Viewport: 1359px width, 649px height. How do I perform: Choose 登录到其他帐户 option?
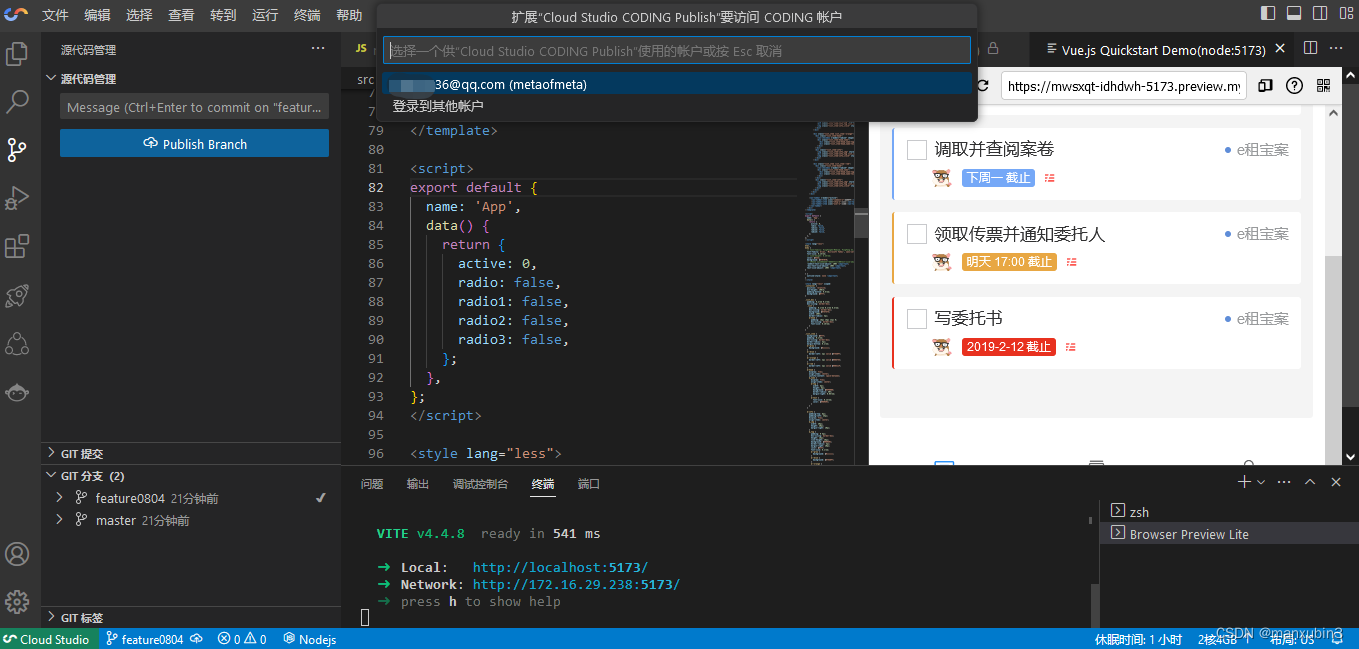tap(676, 106)
